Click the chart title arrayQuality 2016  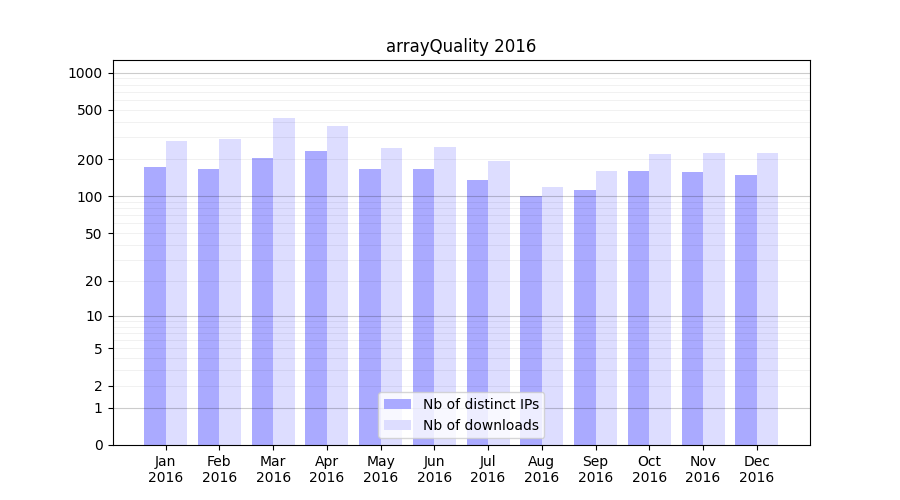[x=461, y=46]
